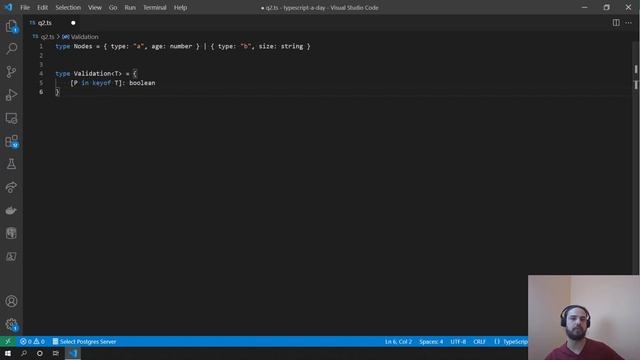
Task: Open the Accounts icon
Action: (x=11, y=301)
